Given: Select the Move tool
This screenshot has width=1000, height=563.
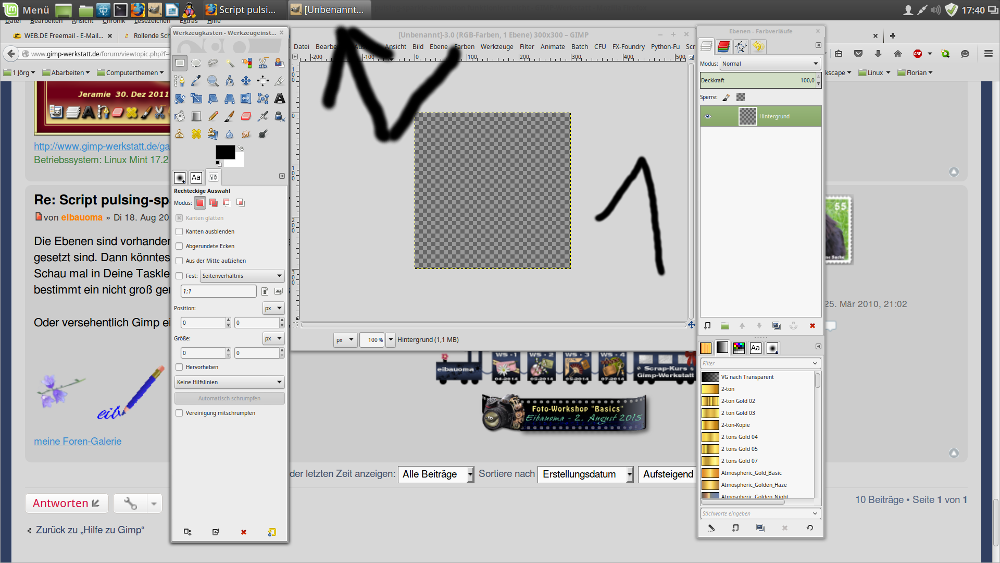Looking at the screenshot, I should tap(246, 80).
